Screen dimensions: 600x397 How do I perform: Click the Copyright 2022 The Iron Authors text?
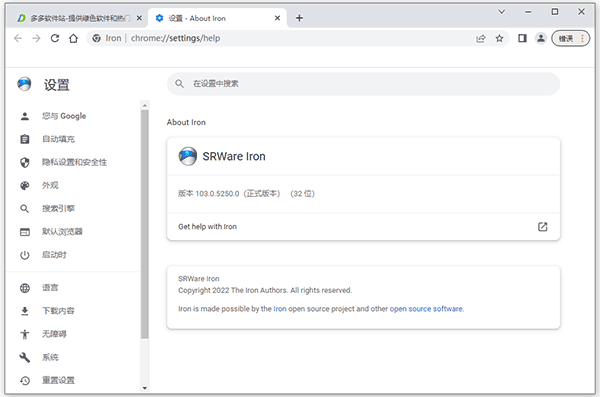[265, 290]
